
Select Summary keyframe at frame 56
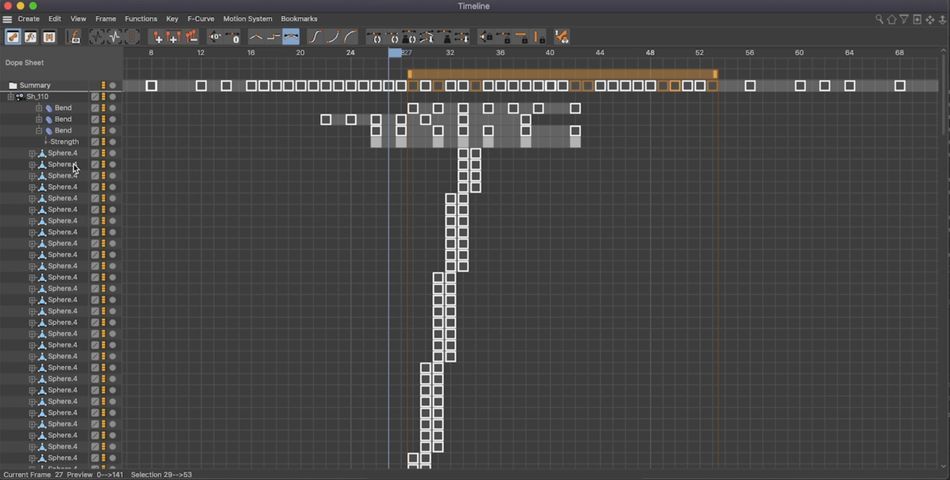[750, 85]
